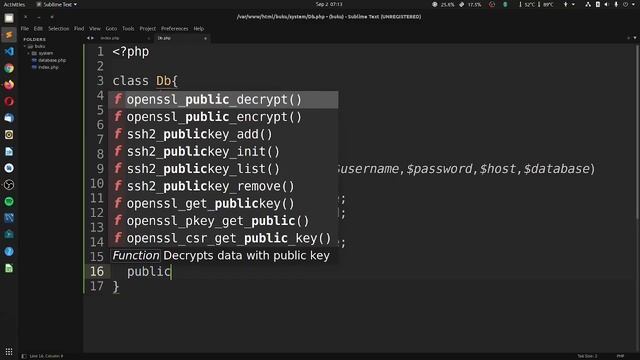
Task: Open the Preferences menu
Action: [x=175, y=29]
